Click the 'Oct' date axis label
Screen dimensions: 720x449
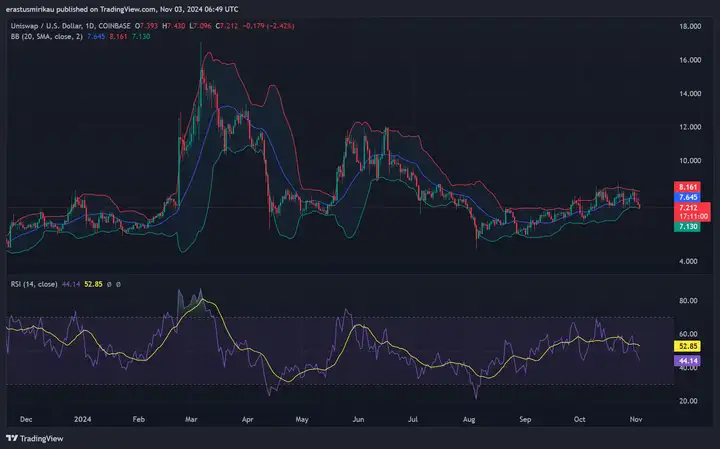579,419
